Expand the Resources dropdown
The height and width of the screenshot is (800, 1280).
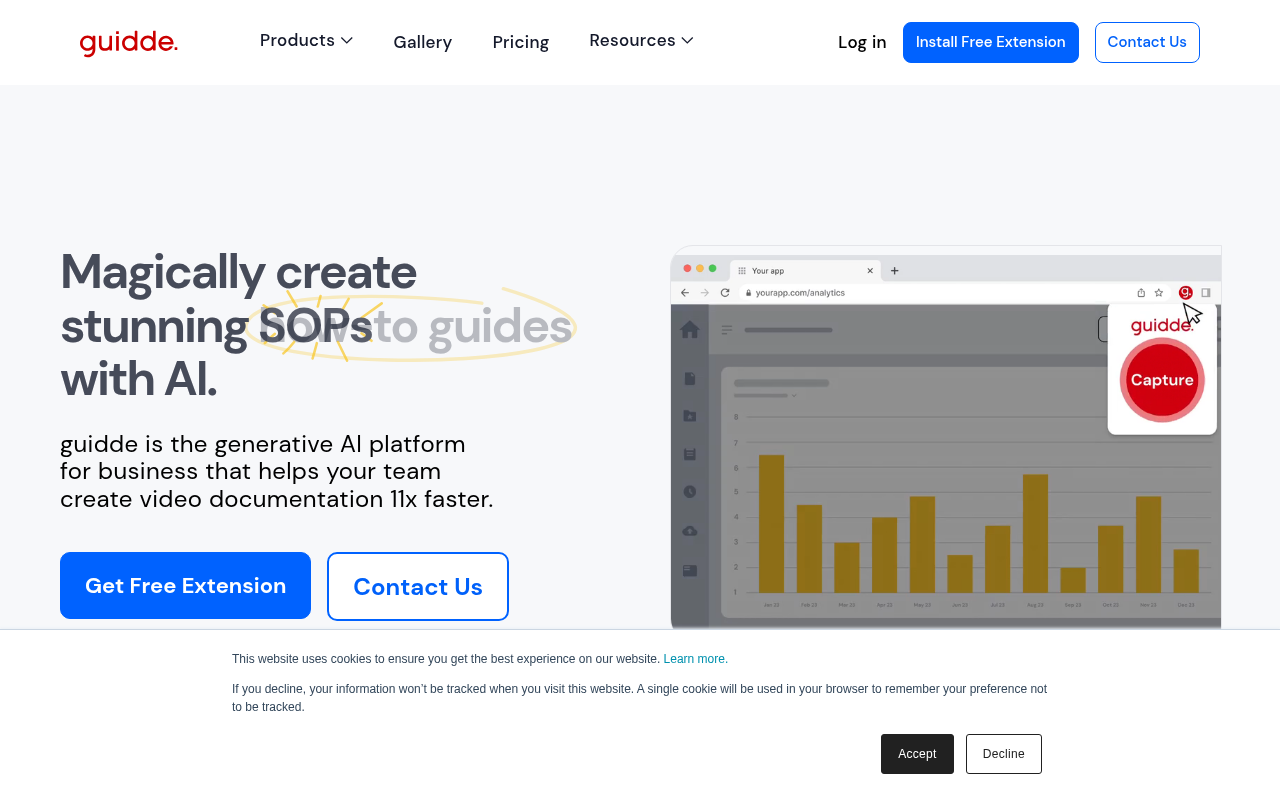640,40
